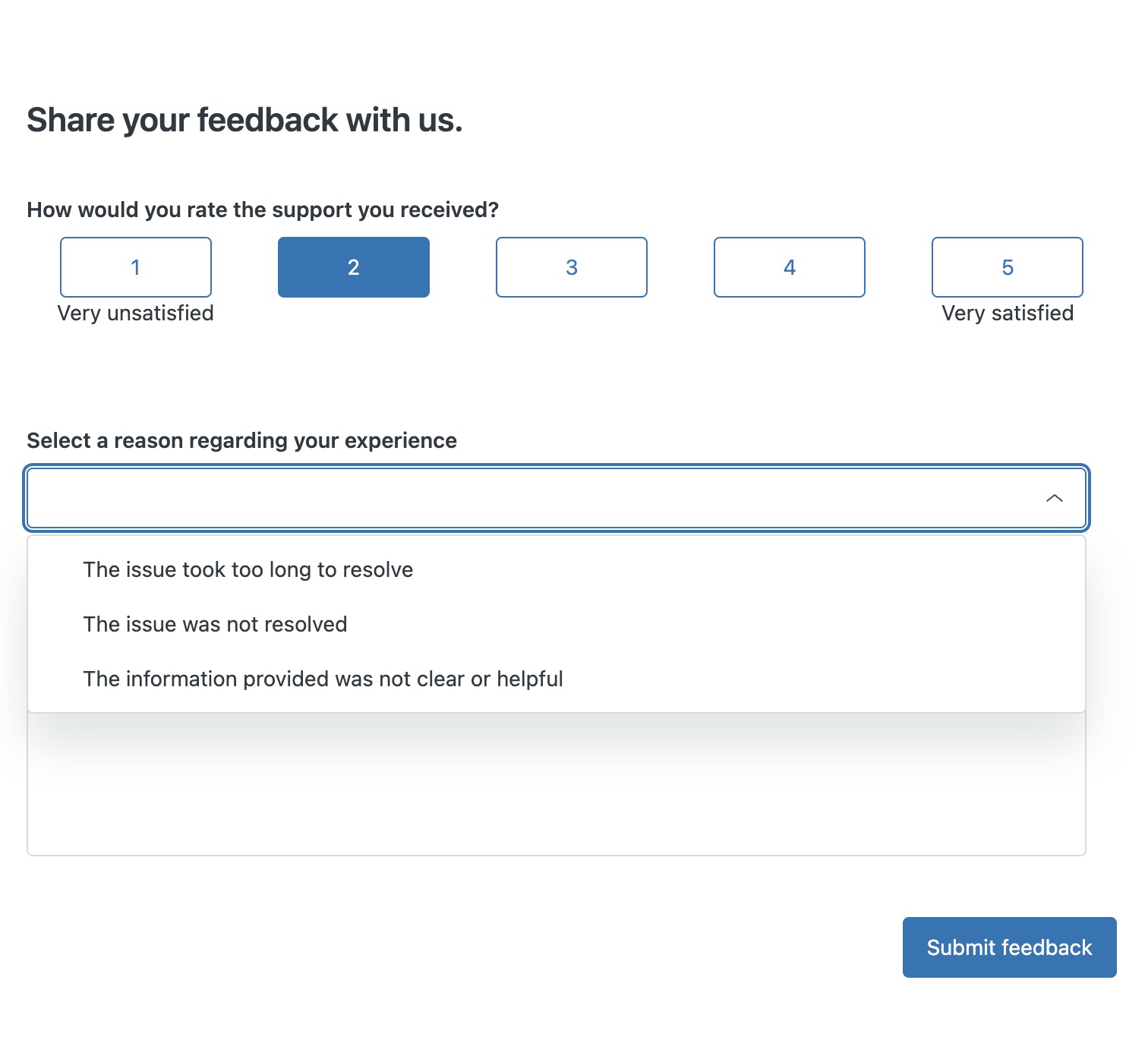Send the feedback form
This screenshot has width=1148, height=1040.
(x=1009, y=947)
